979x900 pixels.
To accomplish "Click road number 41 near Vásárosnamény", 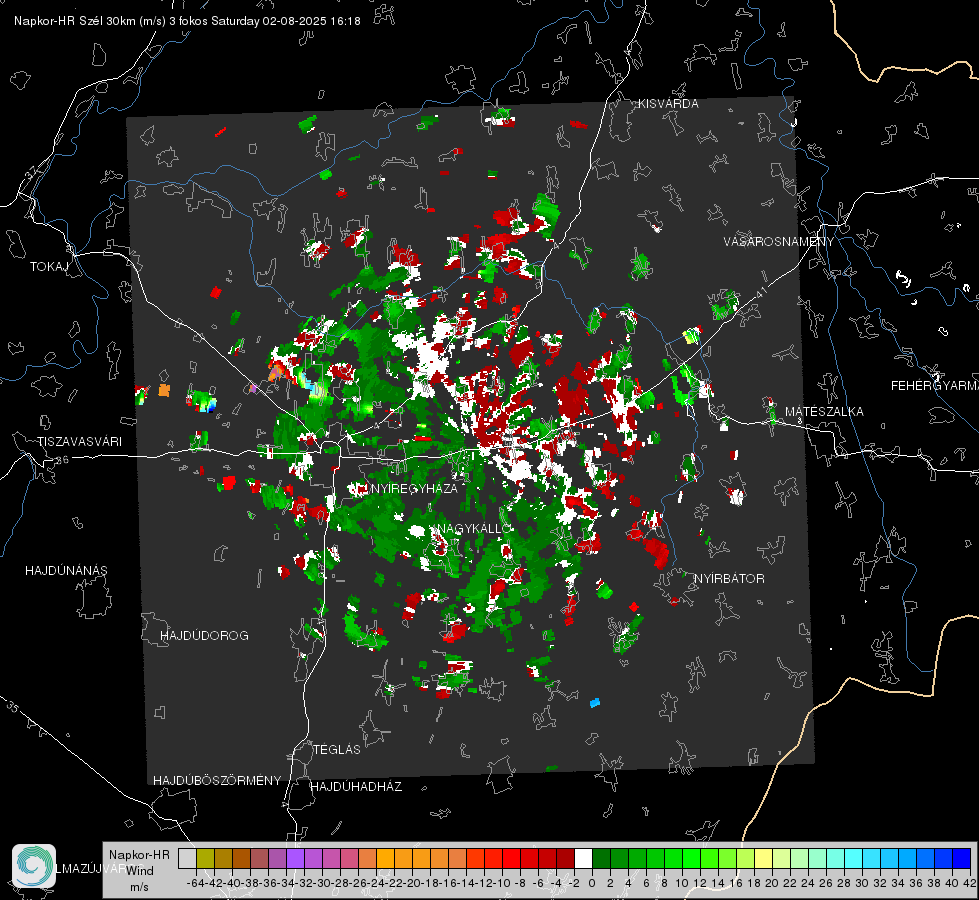I will (x=760, y=292).
